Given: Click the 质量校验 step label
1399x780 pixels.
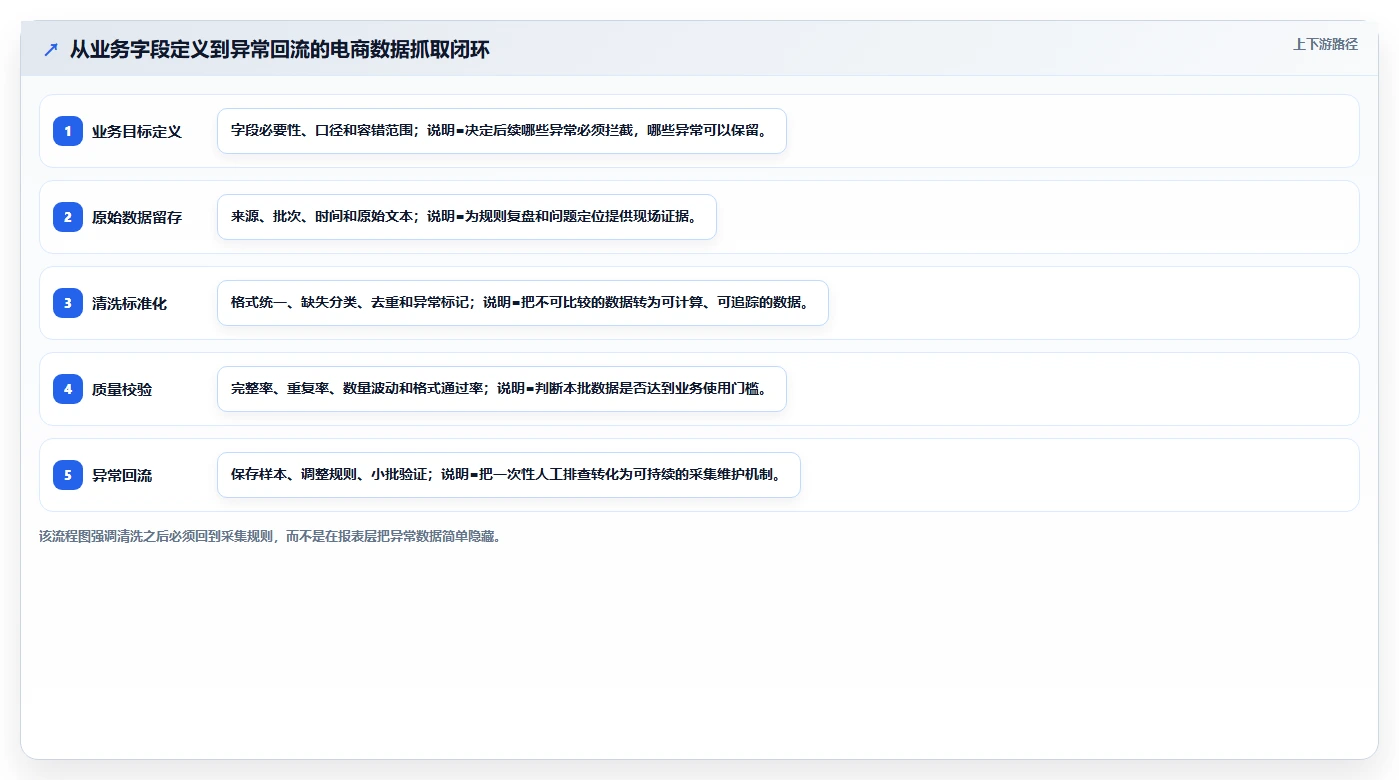Looking at the screenshot, I should click(x=122, y=390).
